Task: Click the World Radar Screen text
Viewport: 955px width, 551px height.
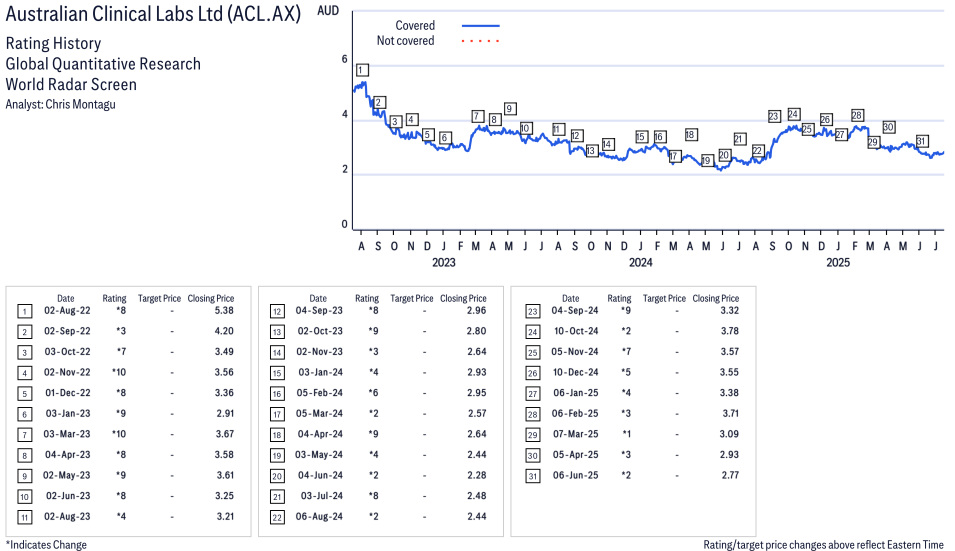Action: 71,84
